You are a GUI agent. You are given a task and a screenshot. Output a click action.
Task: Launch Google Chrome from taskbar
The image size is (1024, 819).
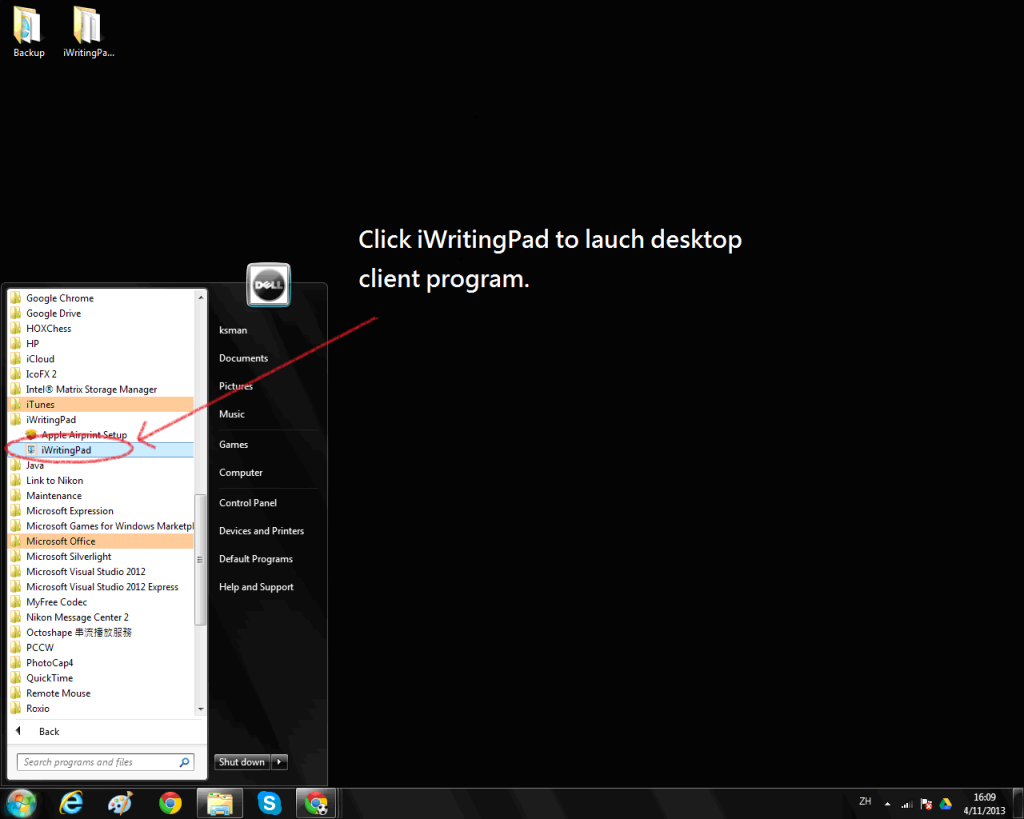[170, 803]
